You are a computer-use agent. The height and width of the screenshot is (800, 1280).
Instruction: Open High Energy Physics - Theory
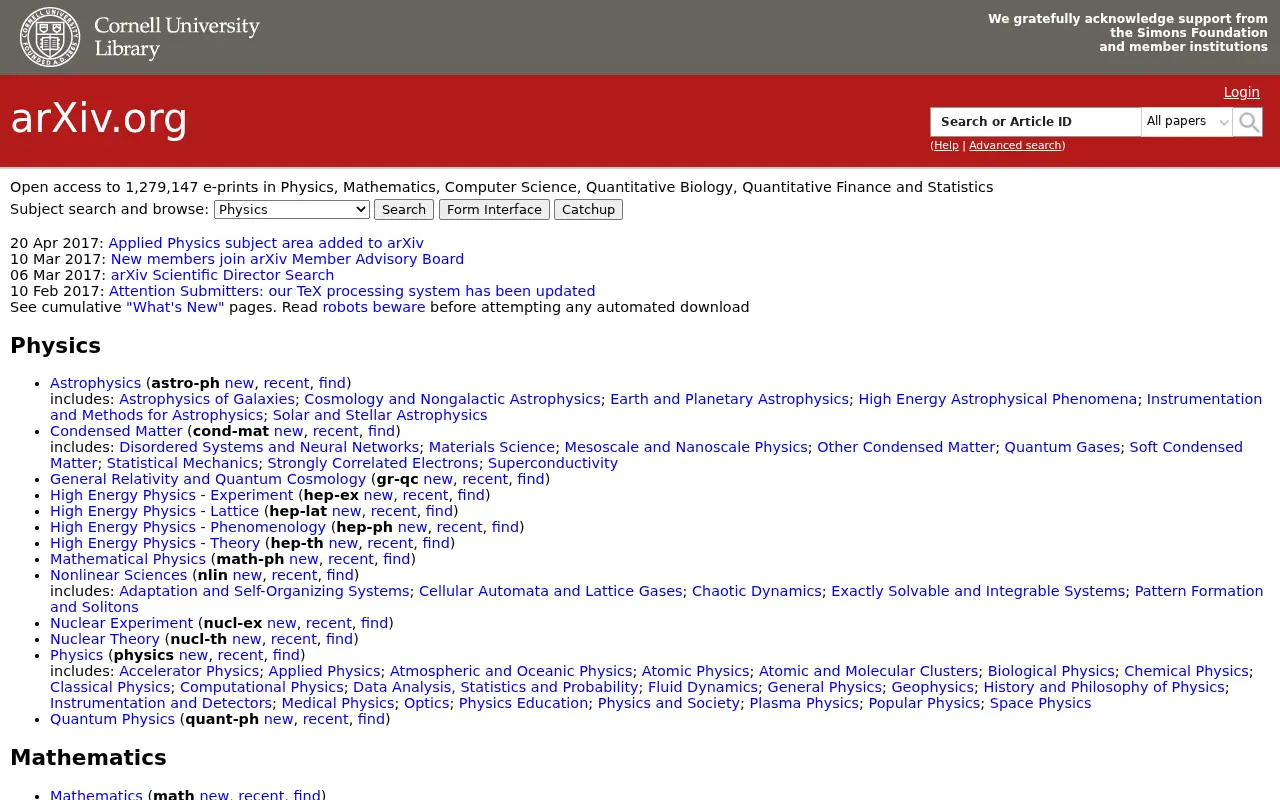(155, 543)
